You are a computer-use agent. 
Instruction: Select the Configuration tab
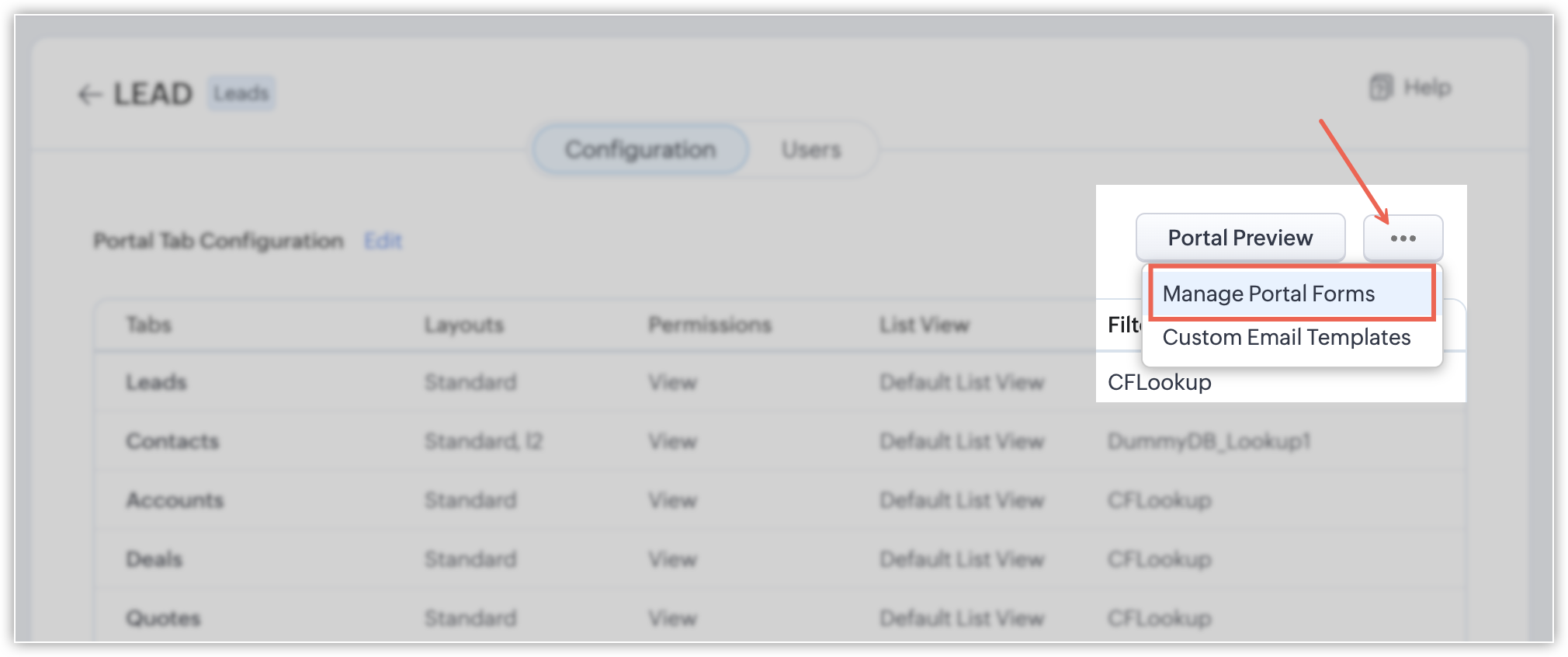[x=640, y=149]
